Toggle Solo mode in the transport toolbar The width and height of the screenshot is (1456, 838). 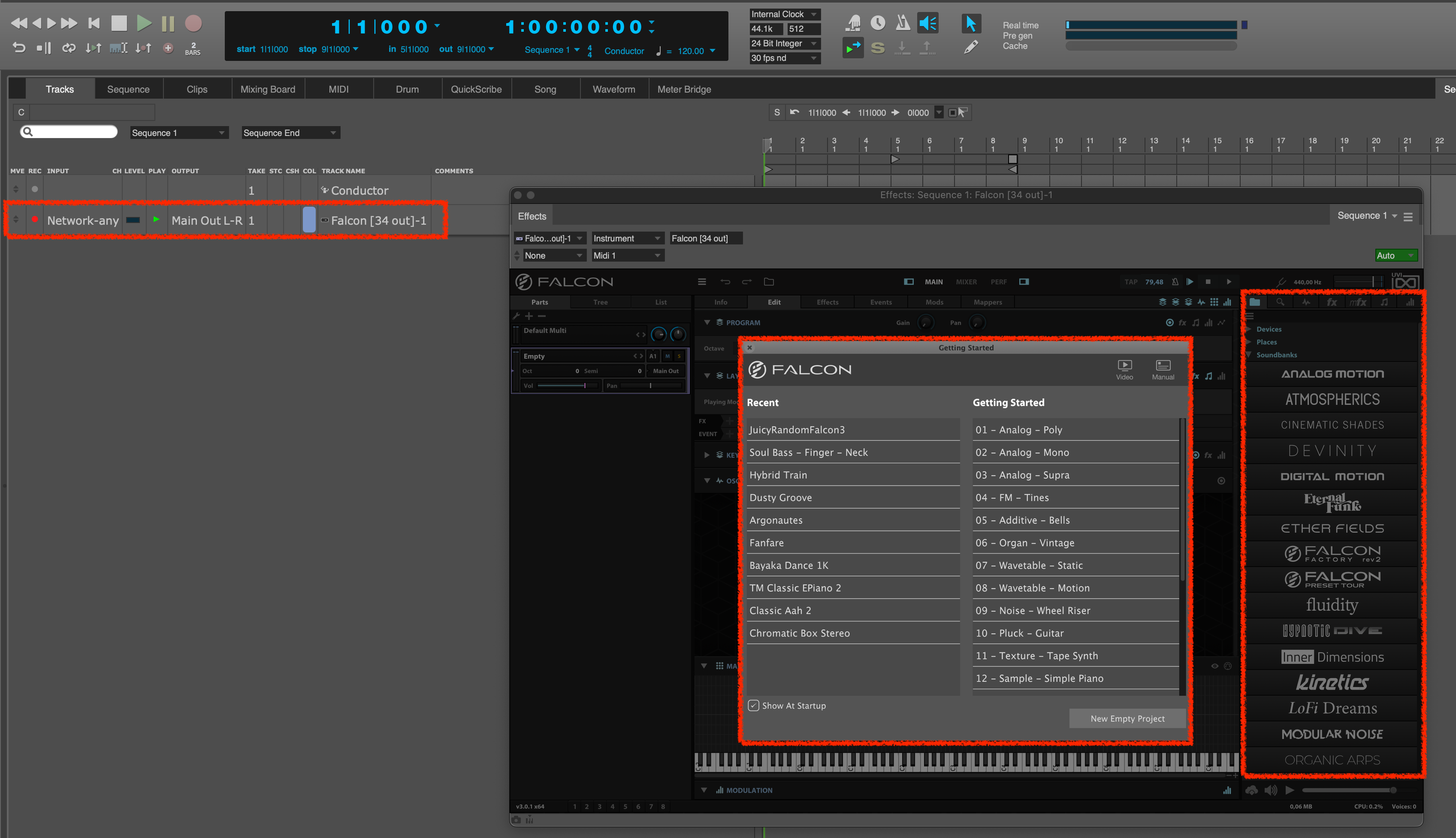pos(877,48)
